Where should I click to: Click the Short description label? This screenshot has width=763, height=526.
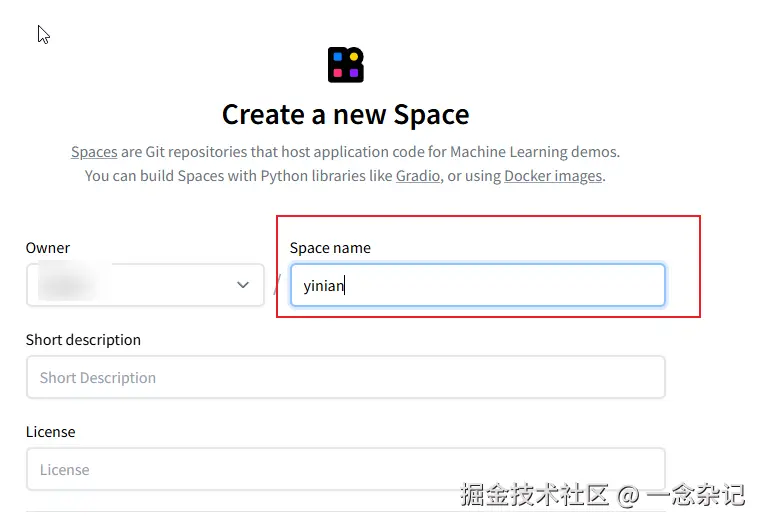point(83,340)
